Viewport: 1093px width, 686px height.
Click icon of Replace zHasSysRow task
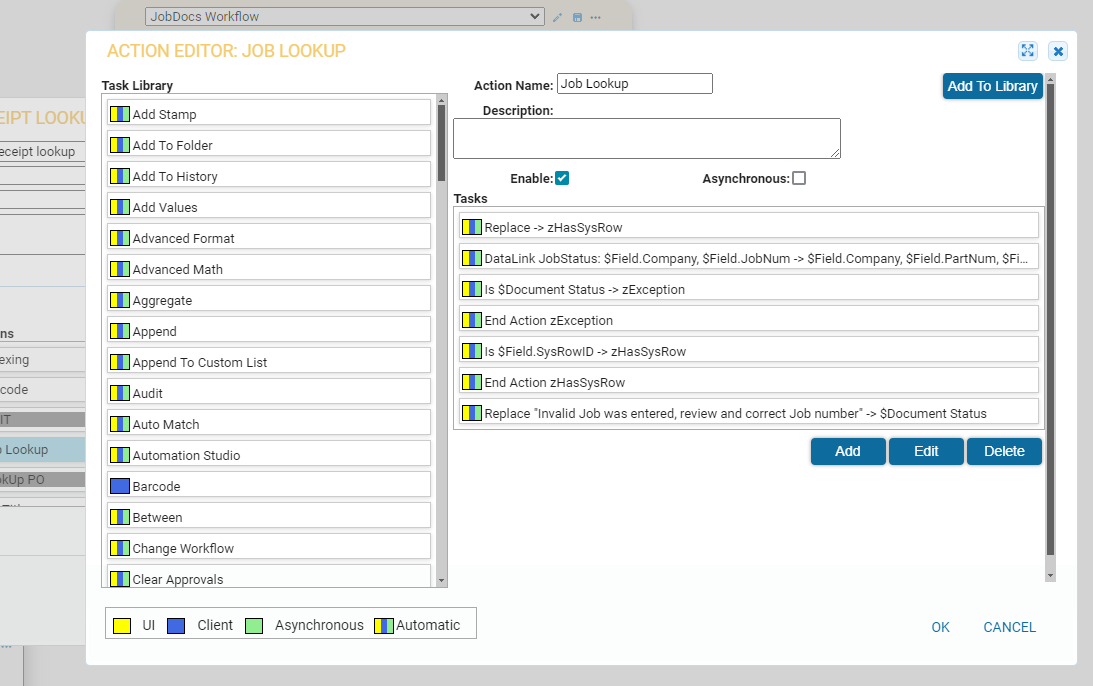[x=472, y=227]
